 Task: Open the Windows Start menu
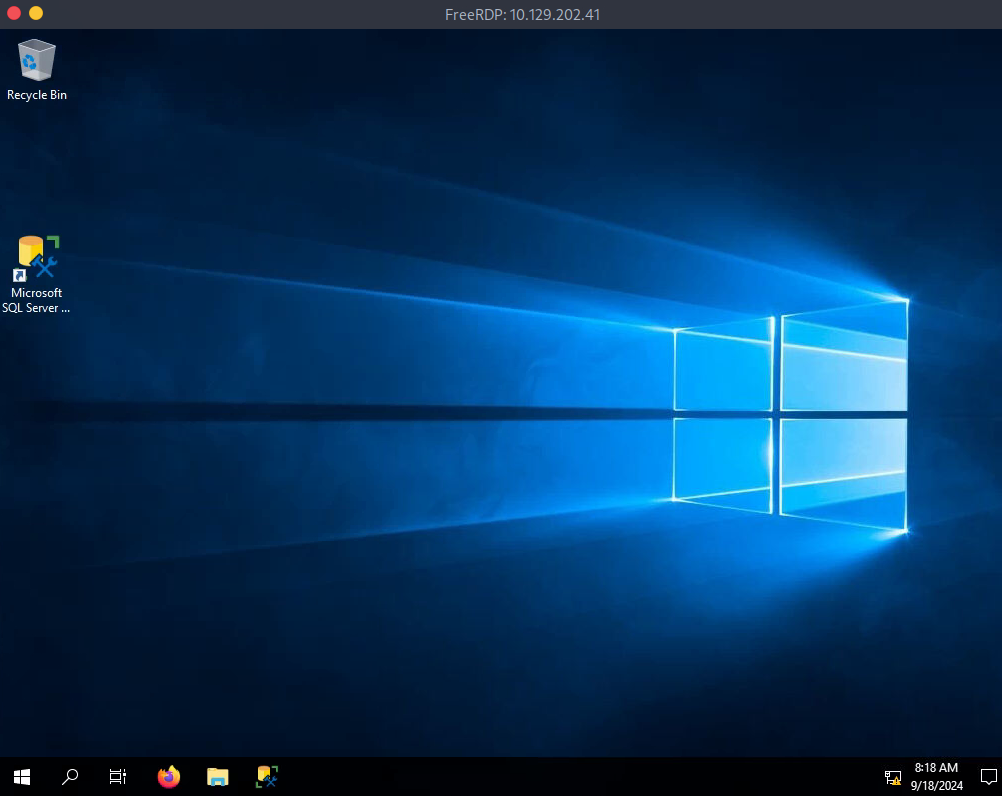pos(22,777)
